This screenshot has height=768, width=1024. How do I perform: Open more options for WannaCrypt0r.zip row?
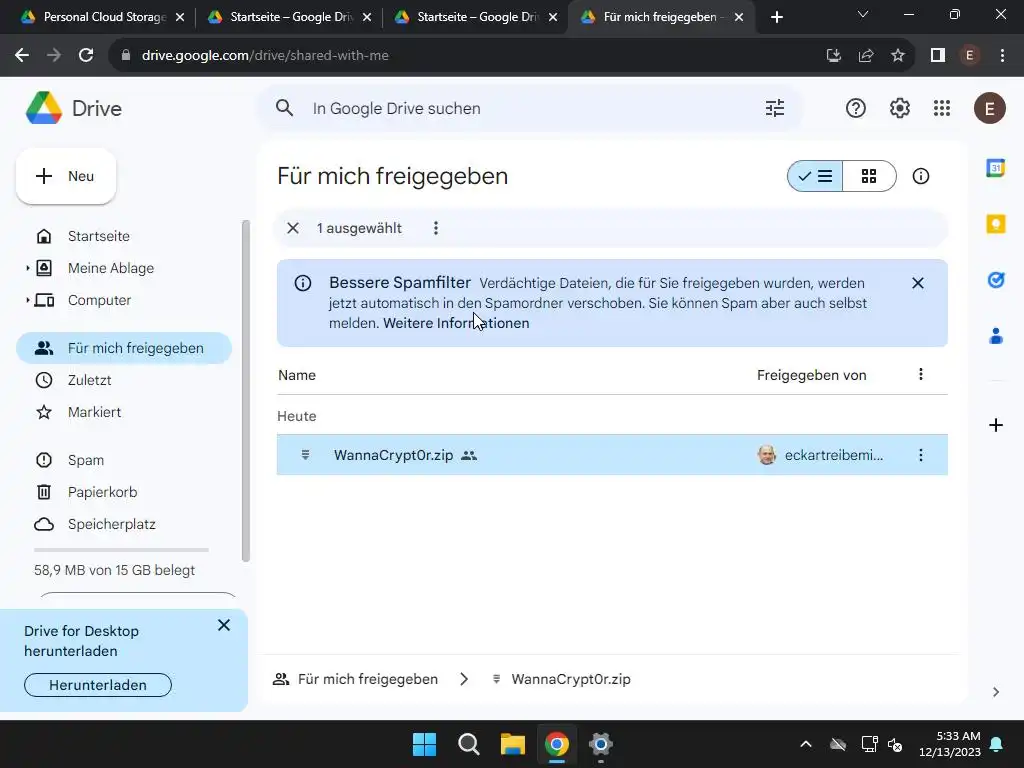tap(920, 455)
